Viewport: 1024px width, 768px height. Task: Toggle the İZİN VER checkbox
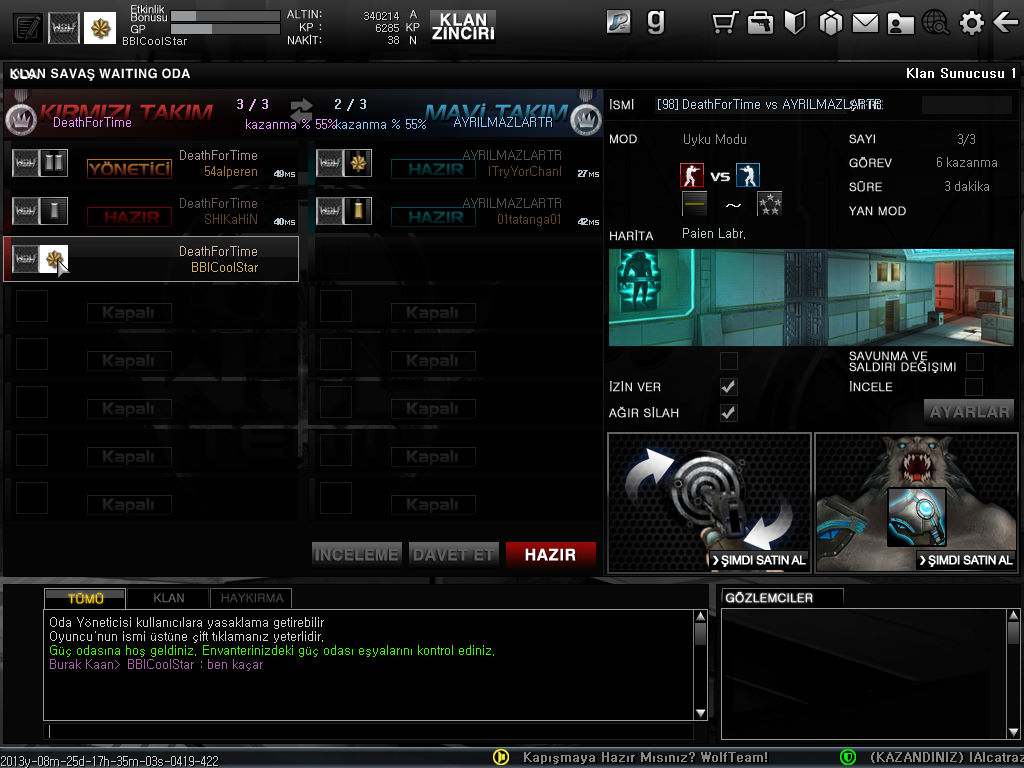[x=729, y=387]
